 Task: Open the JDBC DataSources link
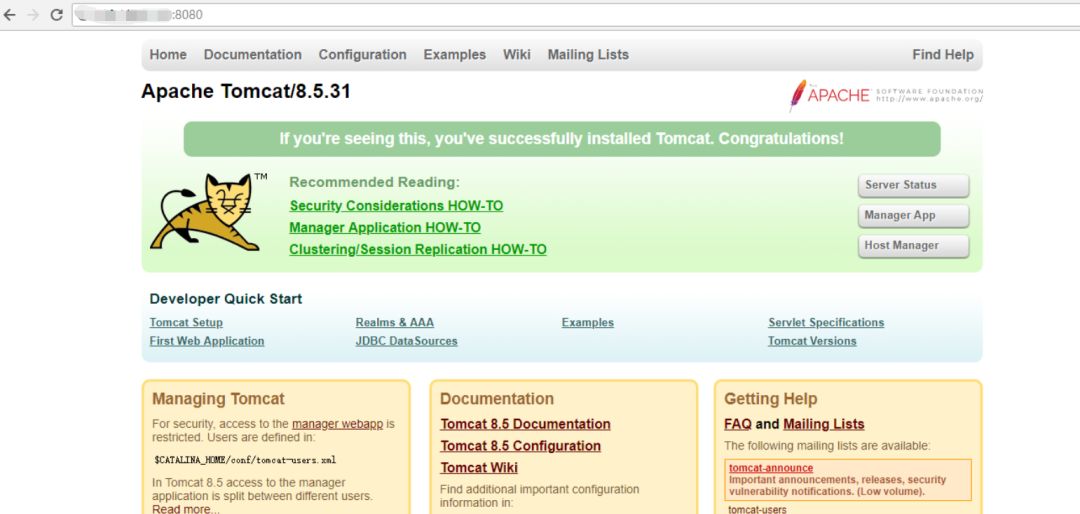pos(406,341)
